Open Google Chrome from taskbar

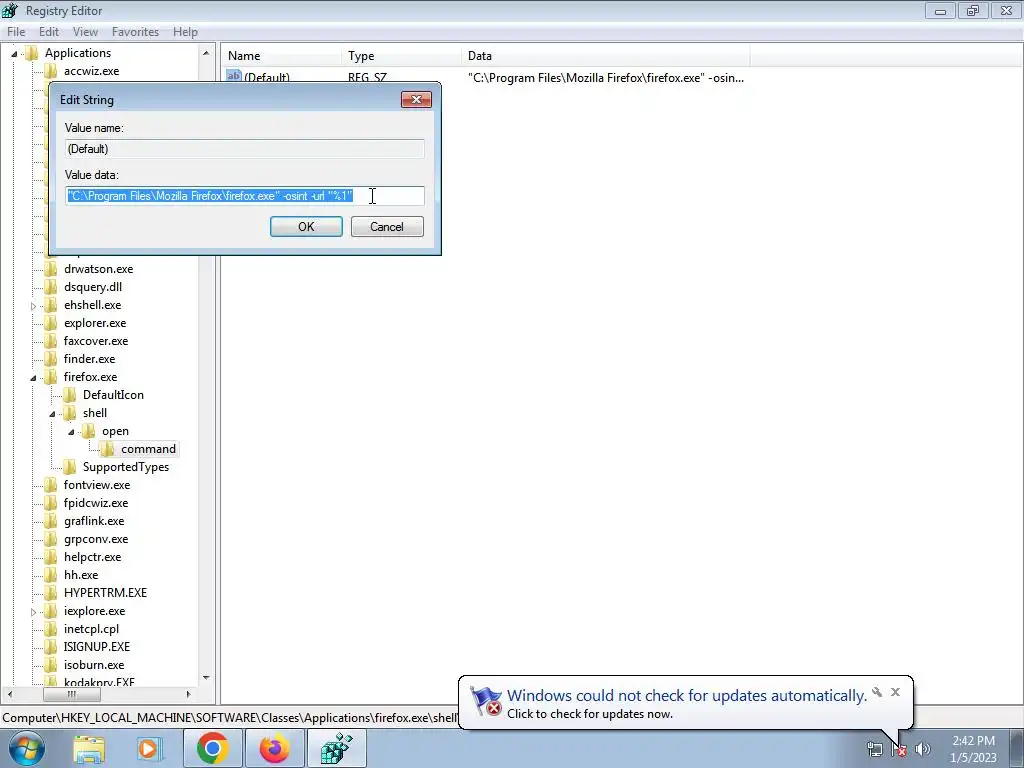click(212, 748)
